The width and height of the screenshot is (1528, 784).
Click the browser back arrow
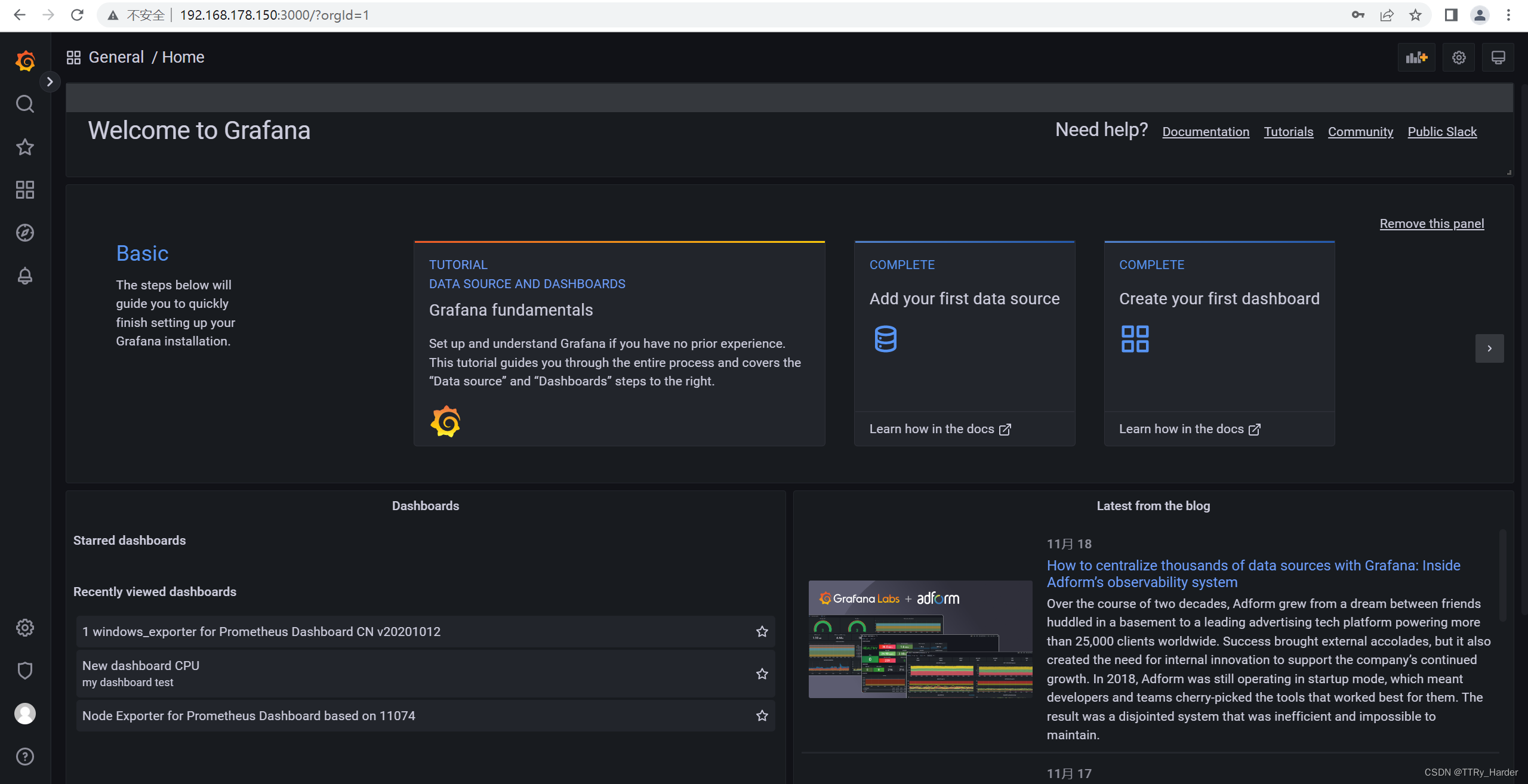[x=20, y=15]
